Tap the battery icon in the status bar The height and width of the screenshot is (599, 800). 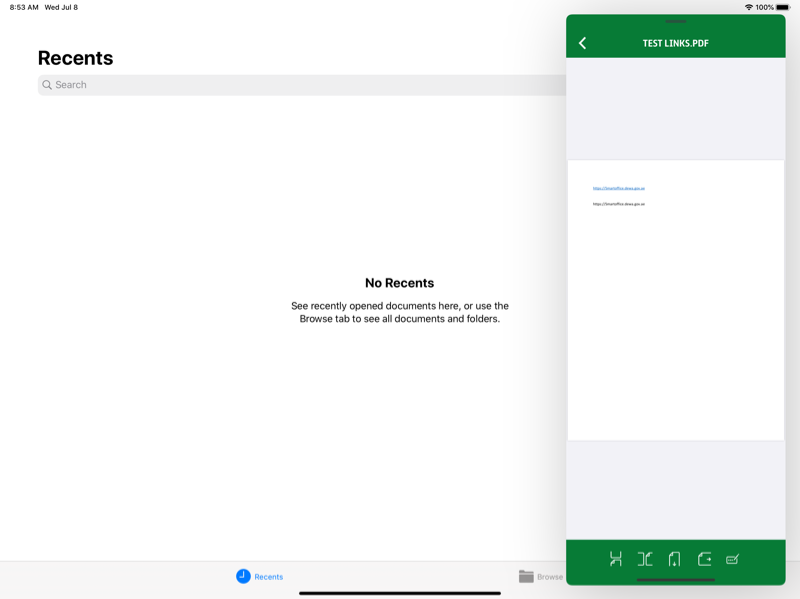pos(783,7)
